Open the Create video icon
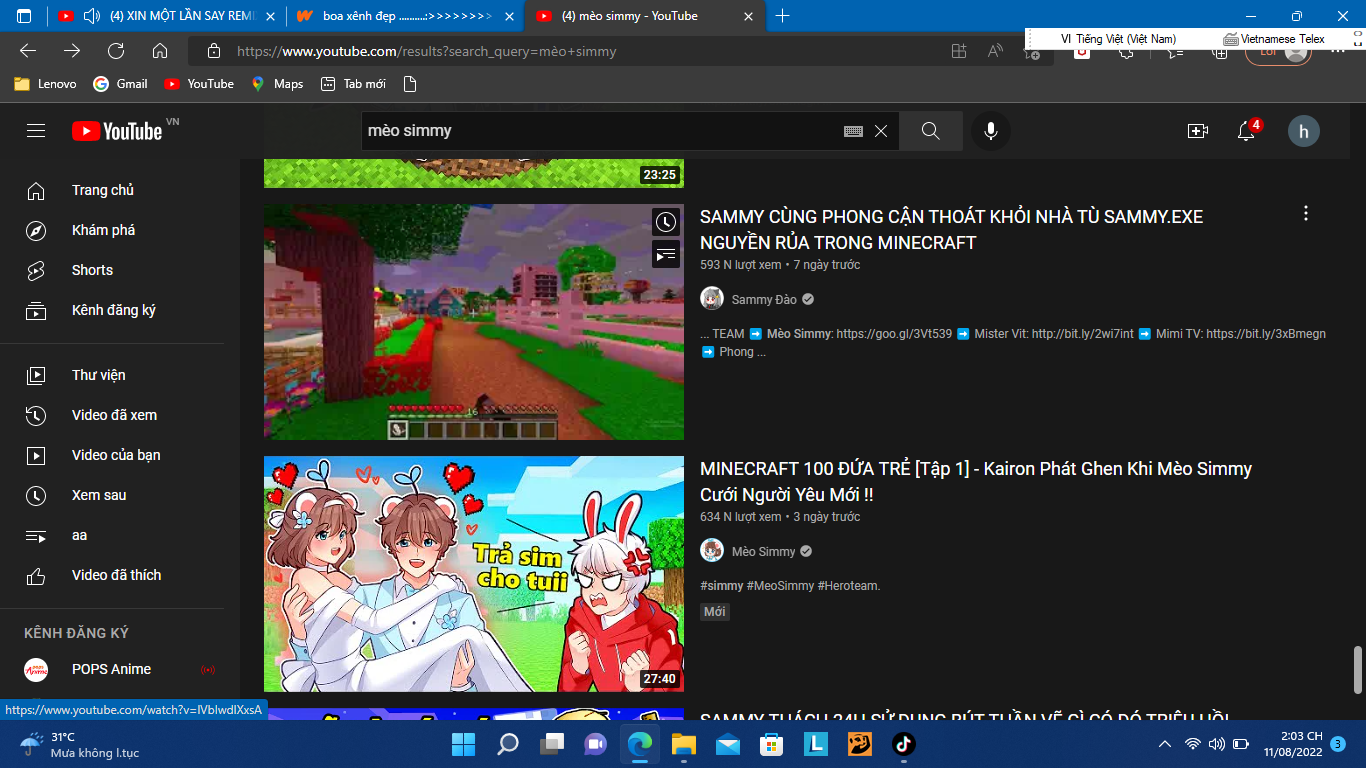 click(1198, 131)
